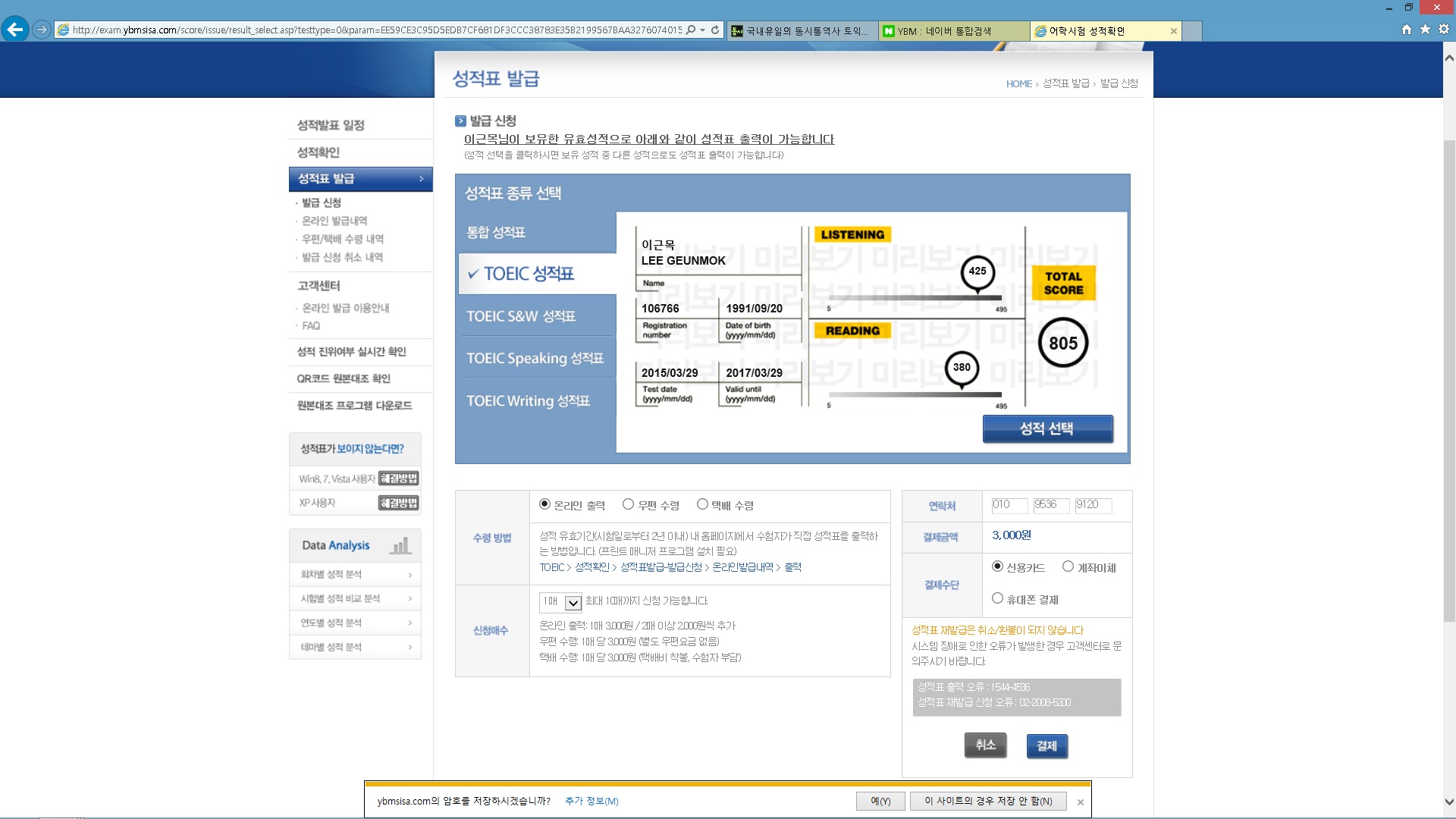The image size is (1456, 819).
Task: Open QR코드 원본대조 확인 menu
Action: click(x=344, y=378)
